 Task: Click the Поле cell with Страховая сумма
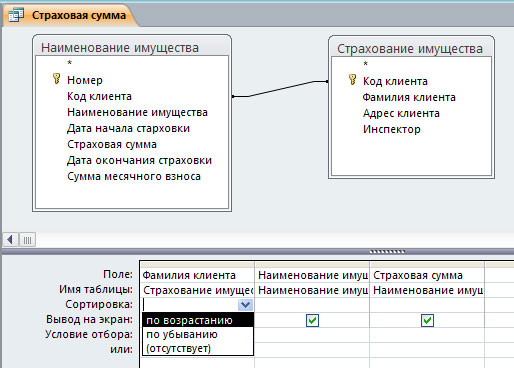coord(427,275)
